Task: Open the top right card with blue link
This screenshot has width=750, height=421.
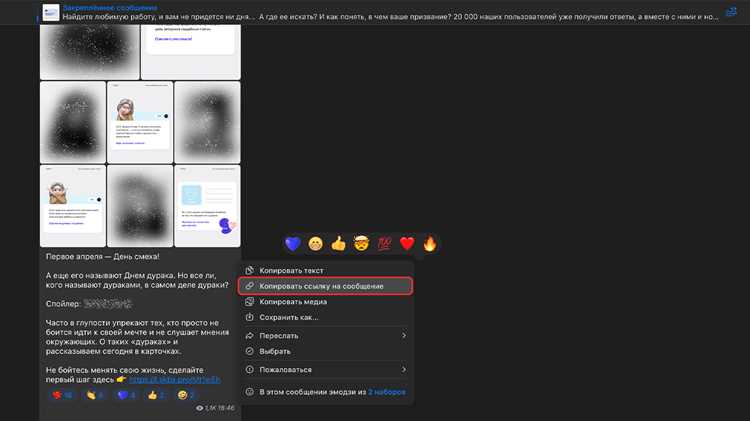Action: [x=191, y=52]
